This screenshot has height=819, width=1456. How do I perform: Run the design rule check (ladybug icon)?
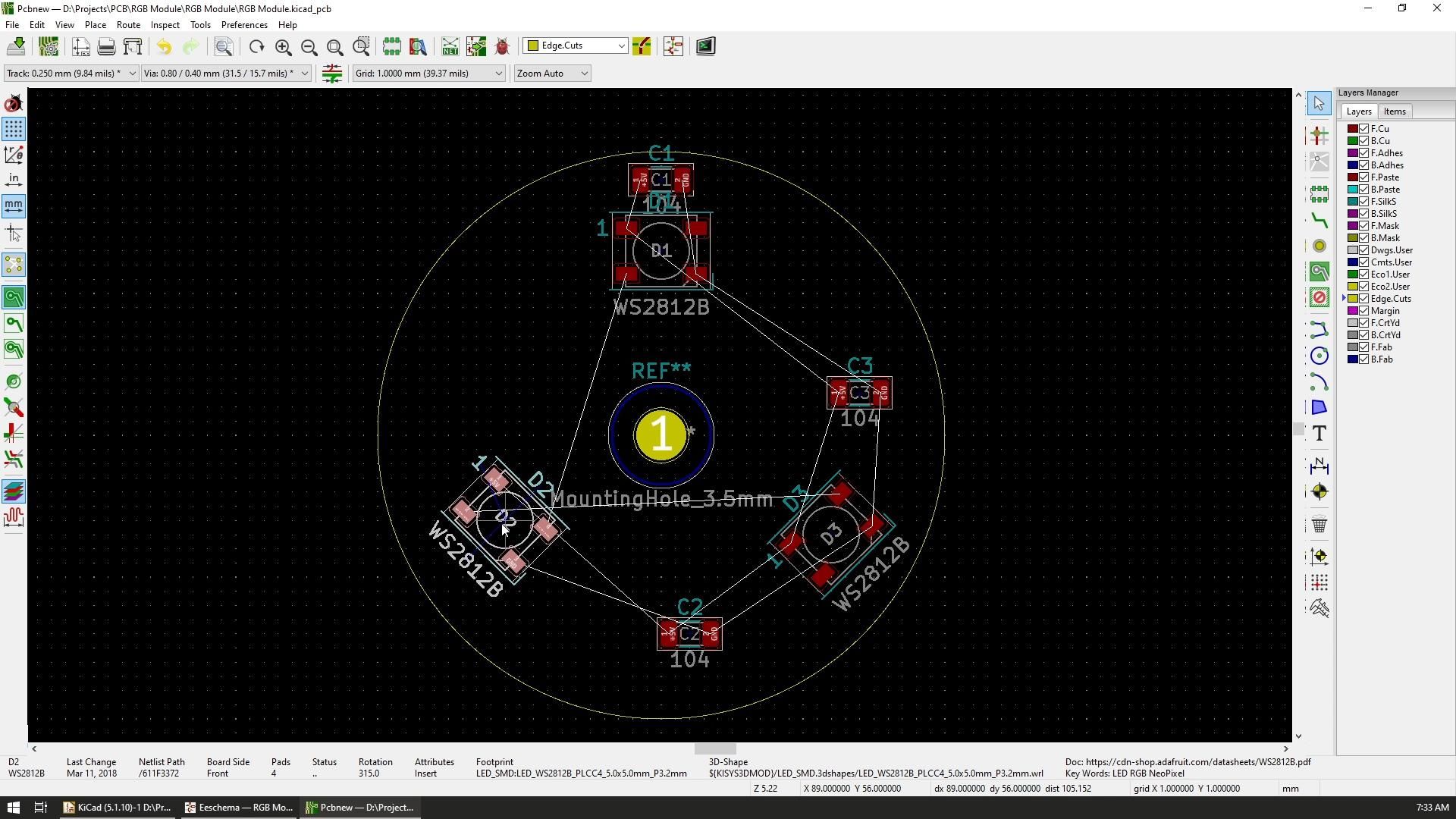502,46
